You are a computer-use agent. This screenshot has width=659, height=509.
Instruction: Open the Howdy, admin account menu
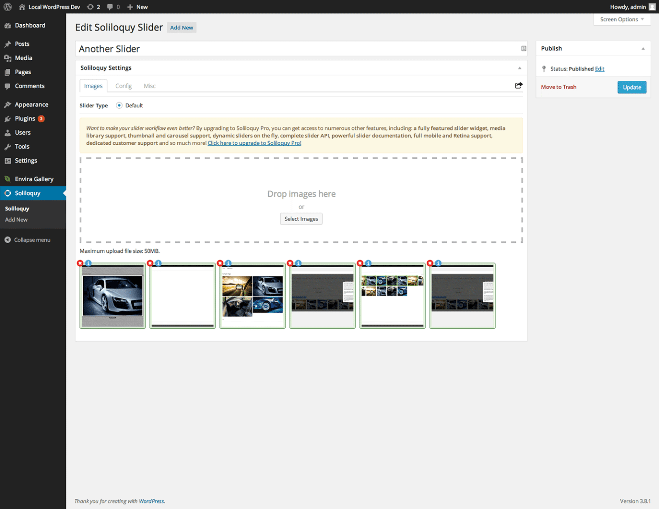point(633,7)
